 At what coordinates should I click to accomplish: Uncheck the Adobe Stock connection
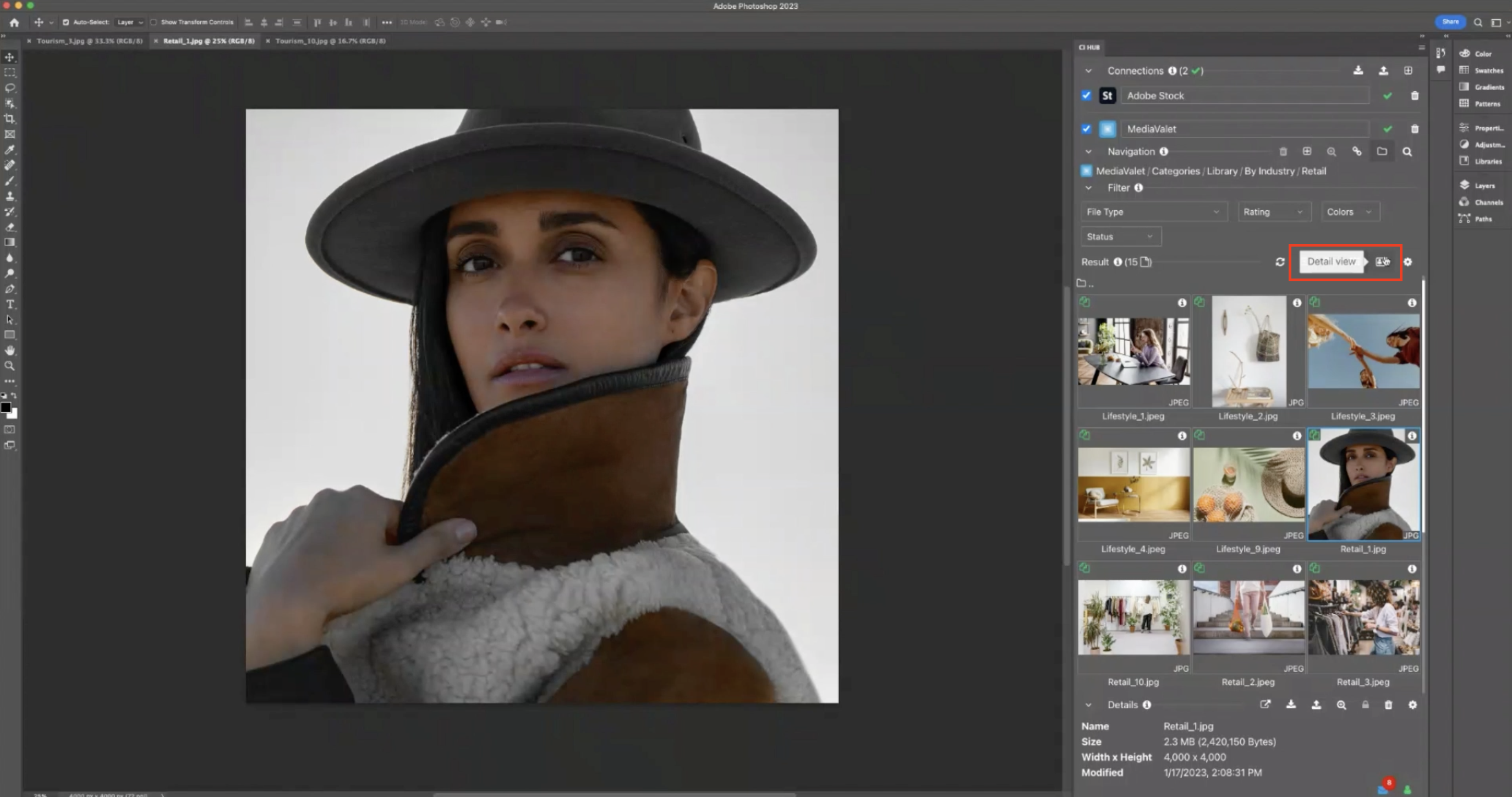pyautogui.click(x=1086, y=95)
